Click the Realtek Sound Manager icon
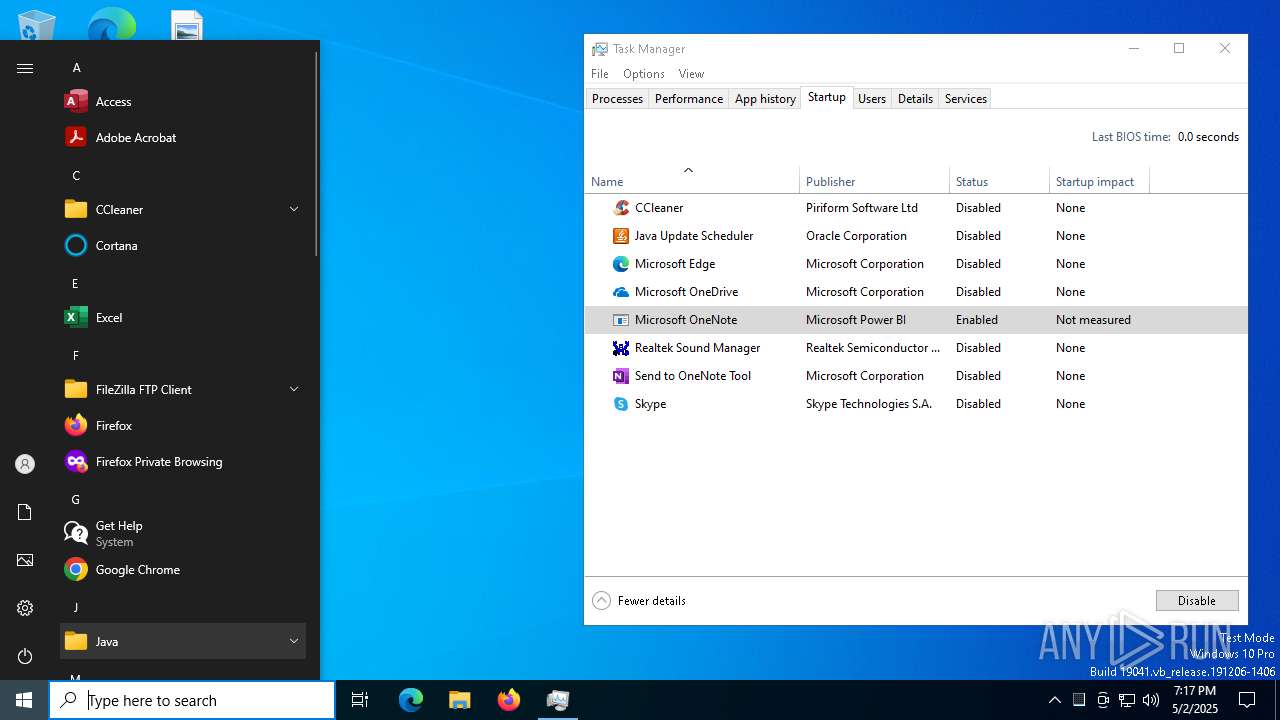Screen dimensions: 1280x720 click(621, 348)
